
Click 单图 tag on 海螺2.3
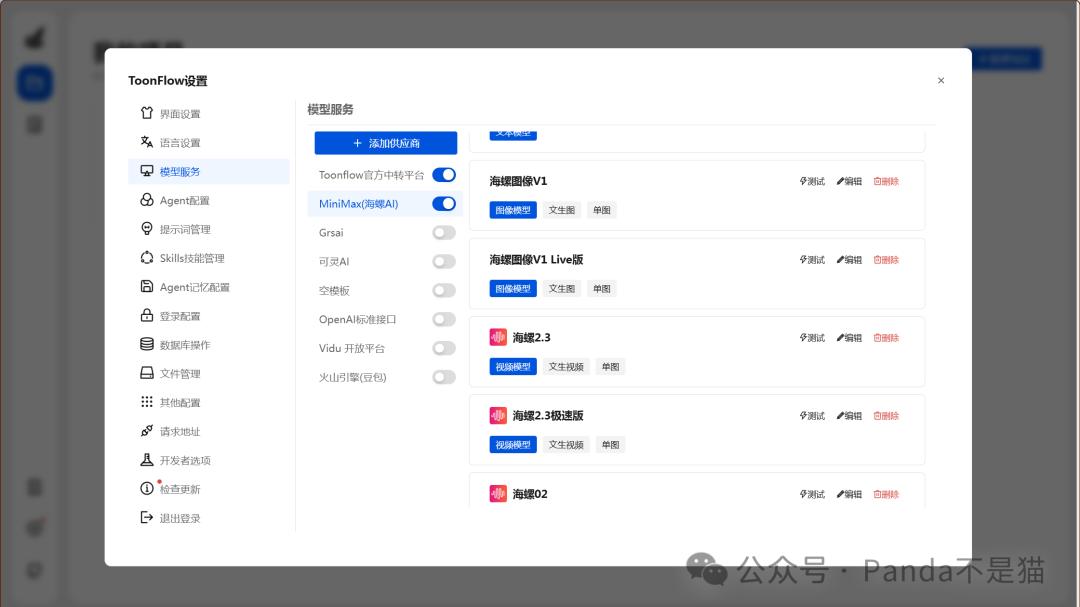tap(610, 367)
